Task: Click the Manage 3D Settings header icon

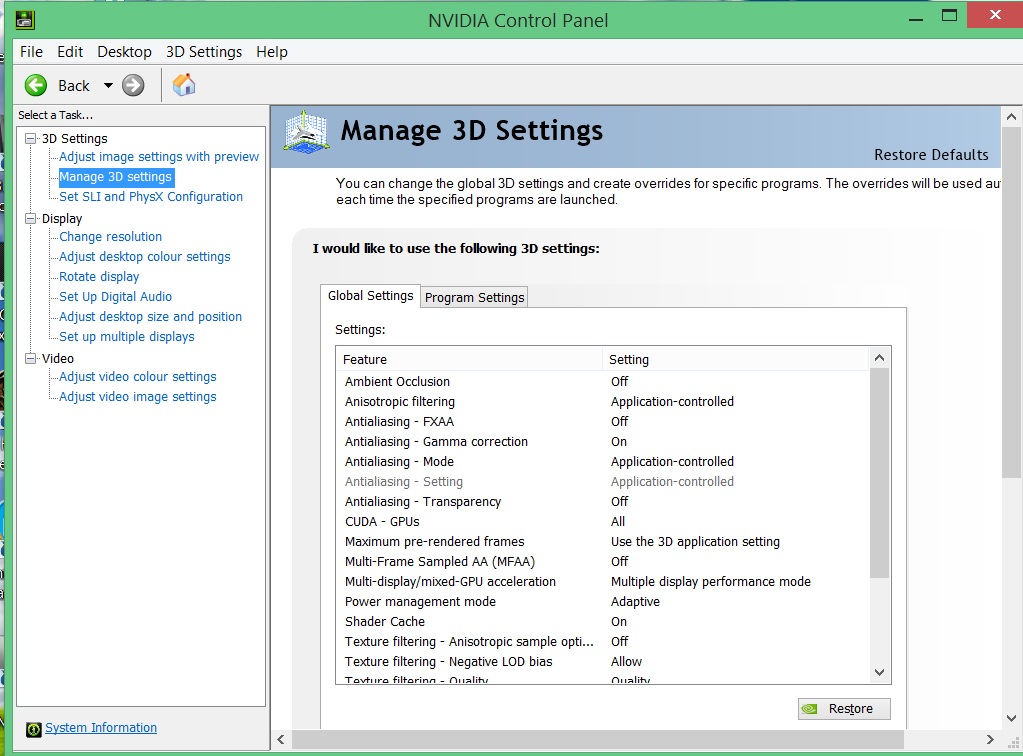Action: click(305, 132)
